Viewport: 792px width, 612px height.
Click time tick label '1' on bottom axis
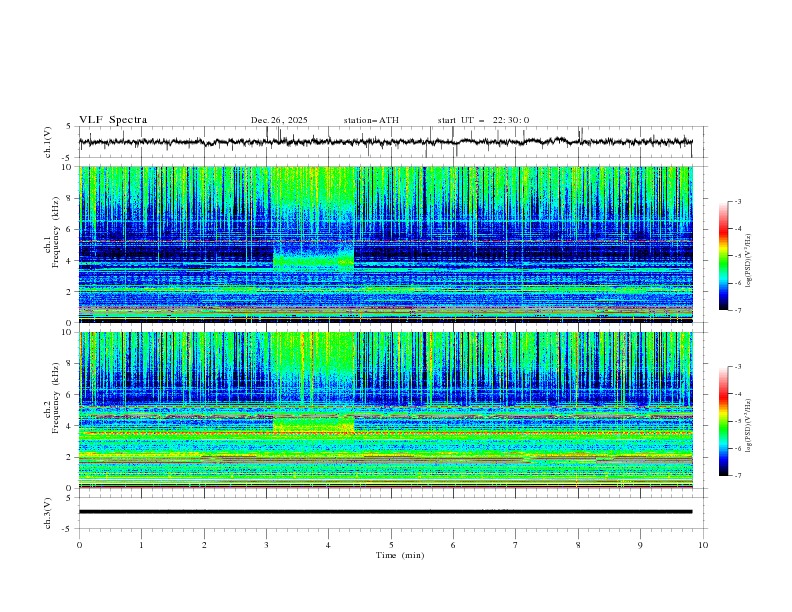coord(142,545)
